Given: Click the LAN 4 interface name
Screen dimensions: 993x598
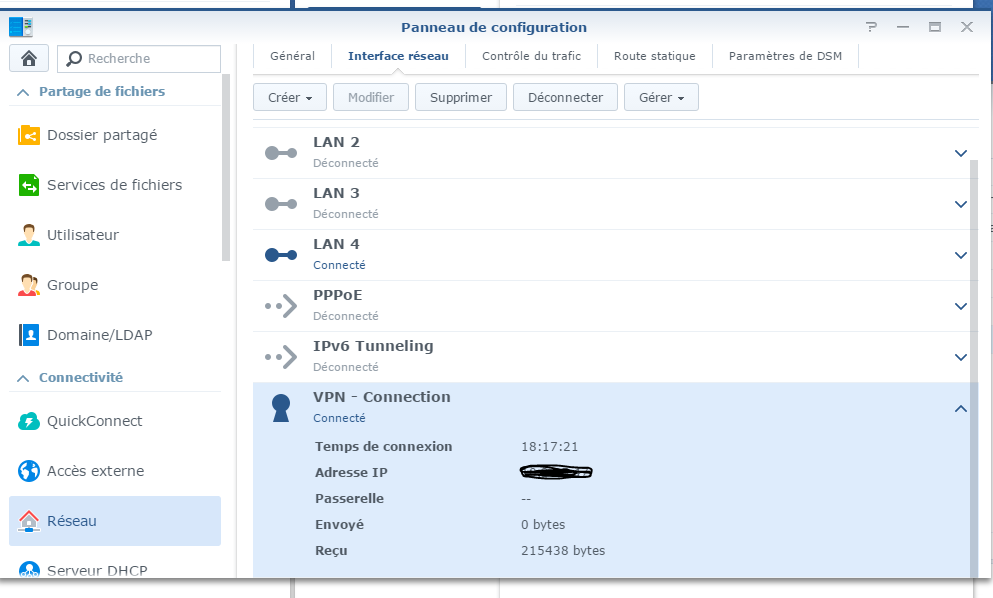Looking at the screenshot, I should [336, 245].
